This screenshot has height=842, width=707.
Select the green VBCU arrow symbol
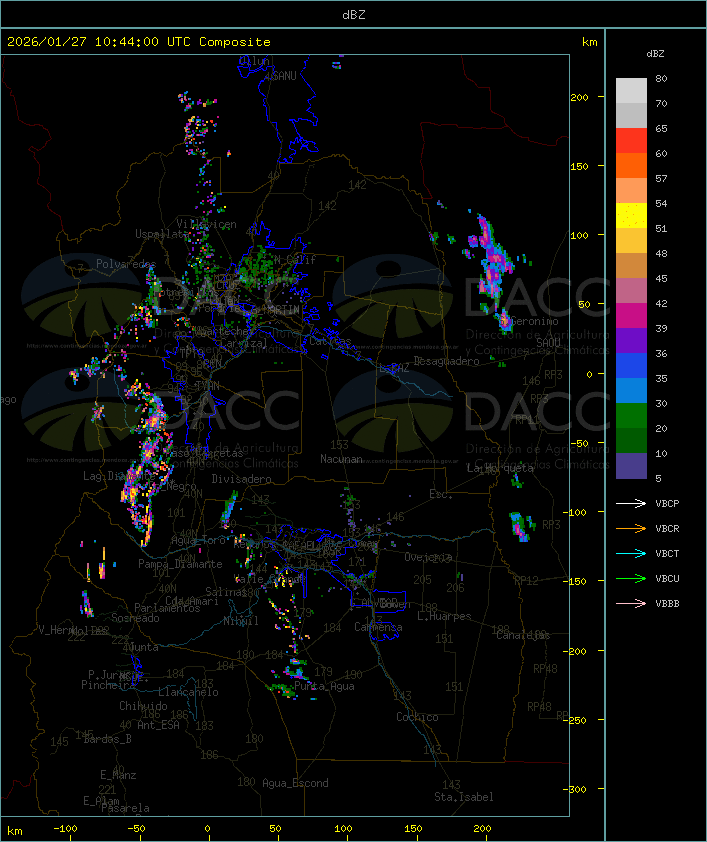631,578
